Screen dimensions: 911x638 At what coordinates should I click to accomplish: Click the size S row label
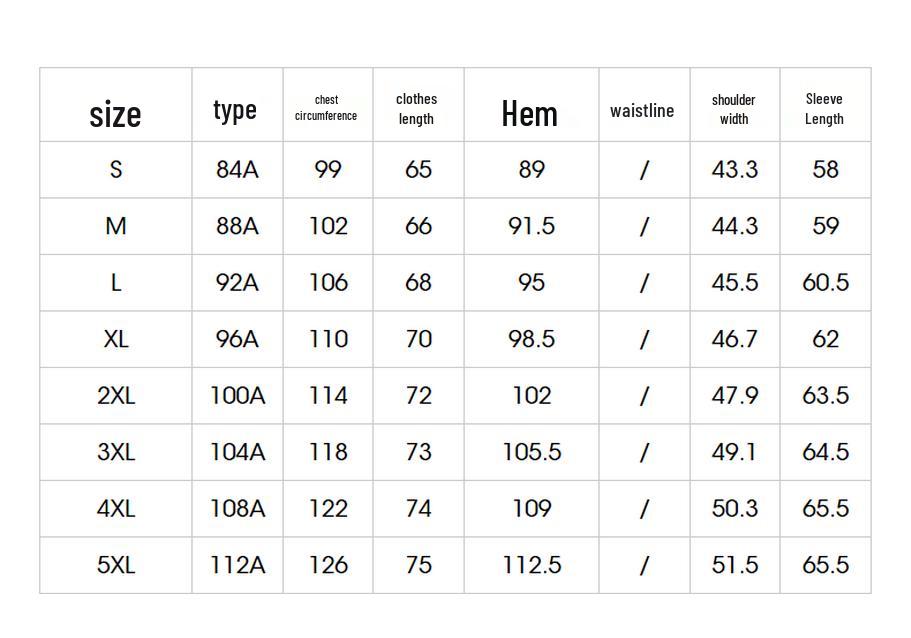(116, 170)
